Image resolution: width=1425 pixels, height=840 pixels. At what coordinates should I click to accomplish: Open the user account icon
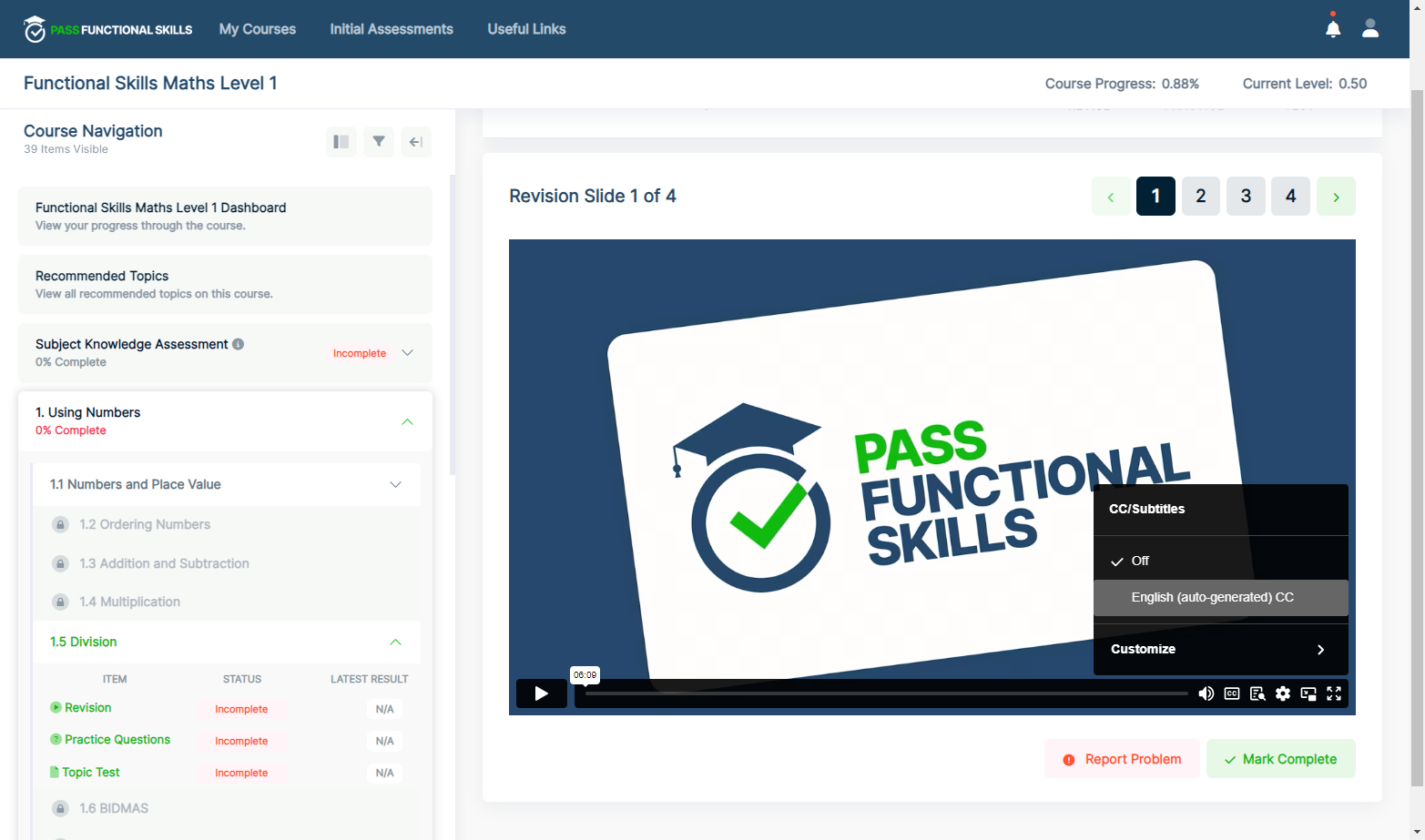tap(1370, 29)
